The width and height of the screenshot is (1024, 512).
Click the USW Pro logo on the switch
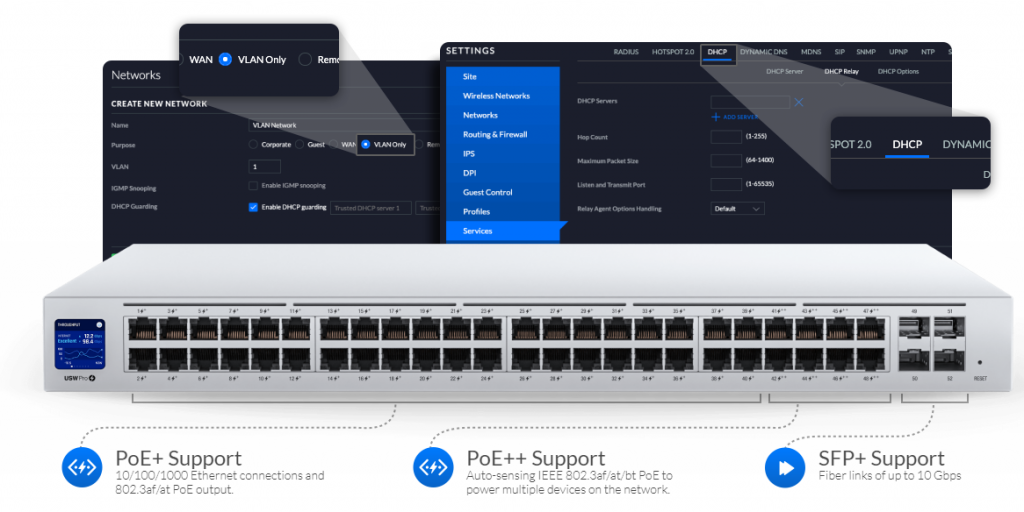click(80, 379)
